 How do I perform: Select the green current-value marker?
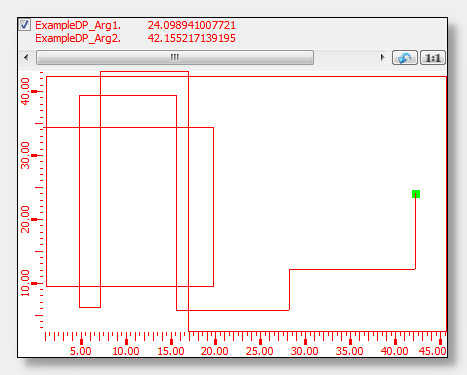(416, 194)
